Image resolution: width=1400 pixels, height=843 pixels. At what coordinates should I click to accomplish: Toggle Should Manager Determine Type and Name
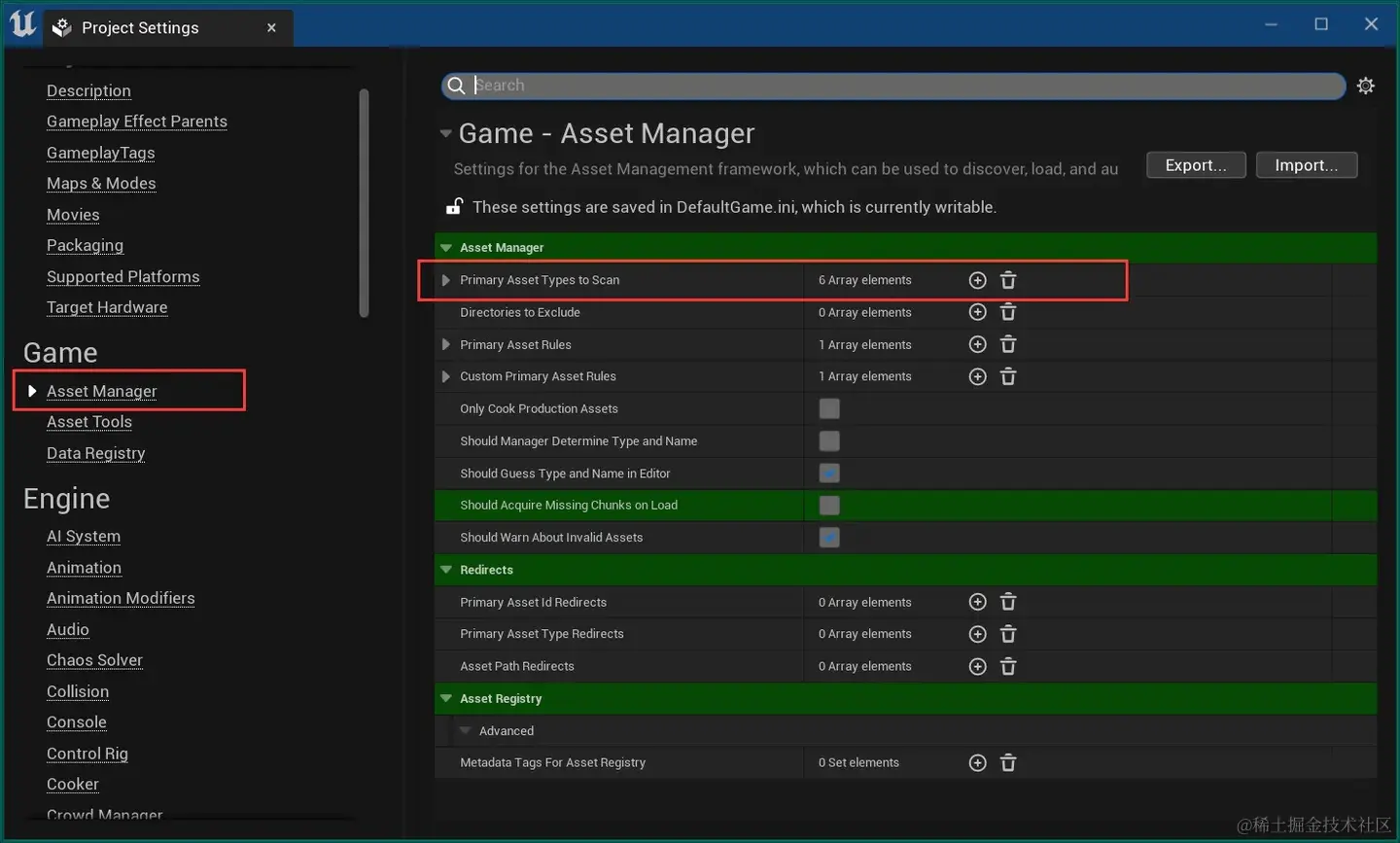pos(829,441)
